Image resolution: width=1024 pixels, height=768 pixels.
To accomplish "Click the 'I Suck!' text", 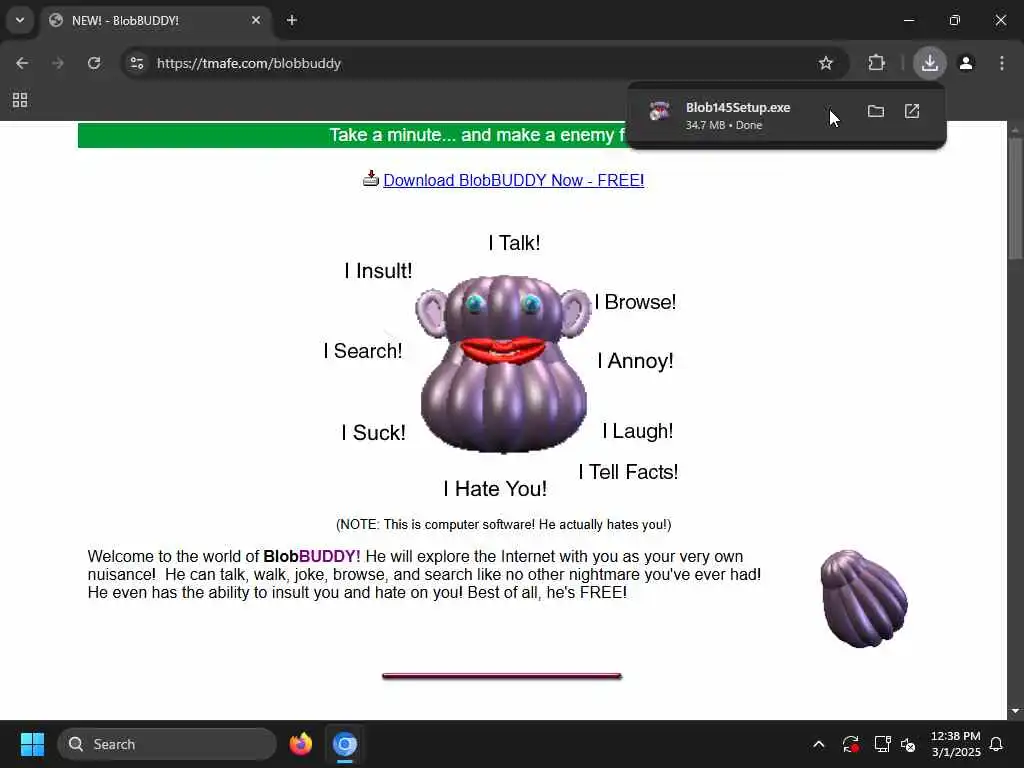I will pos(373,433).
